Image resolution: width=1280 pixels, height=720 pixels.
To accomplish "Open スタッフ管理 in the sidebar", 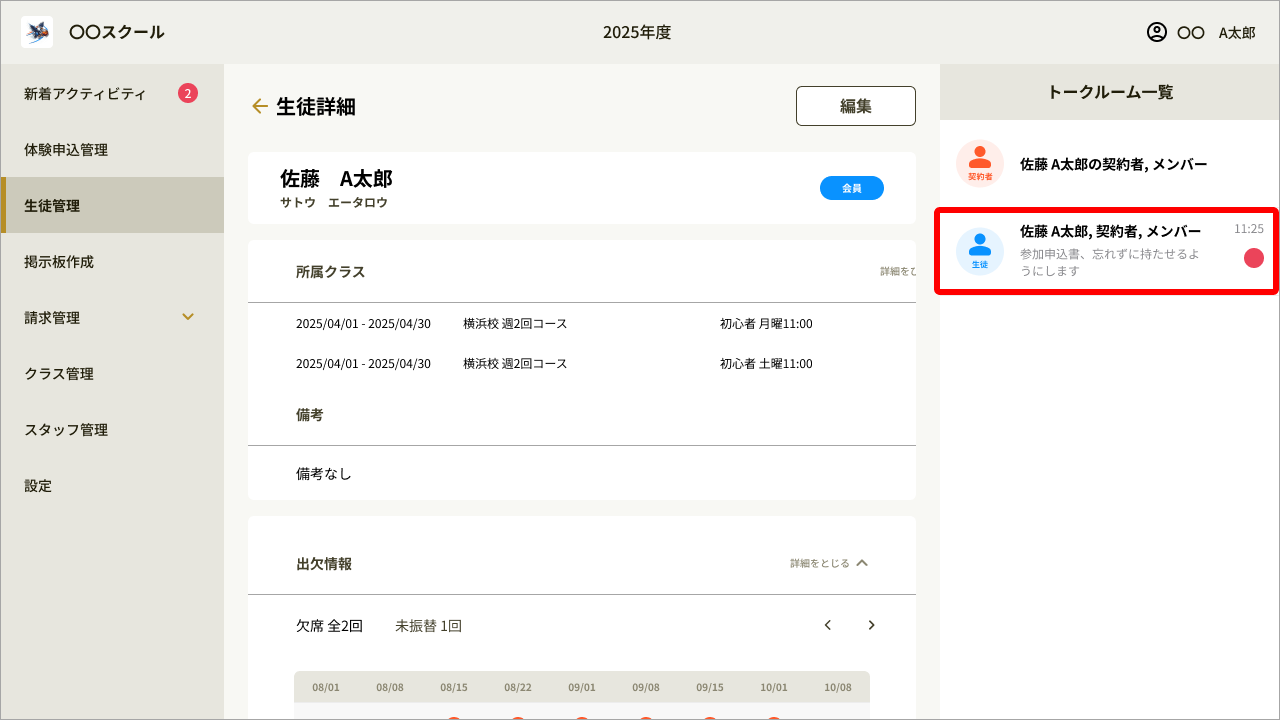I will pyautogui.click(x=66, y=430).
